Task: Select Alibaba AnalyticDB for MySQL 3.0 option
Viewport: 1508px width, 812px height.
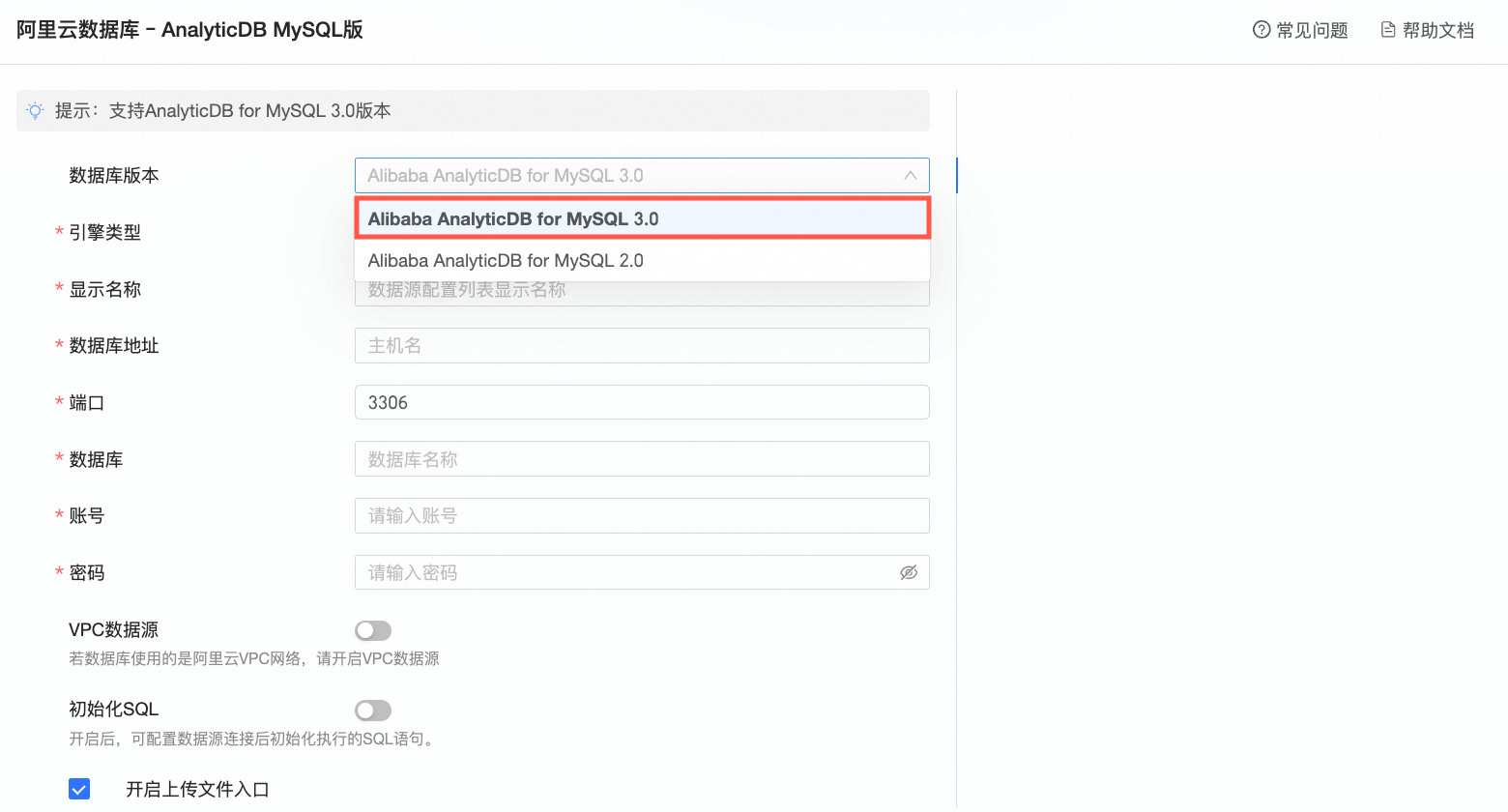Action: click(x=642, y=218)
